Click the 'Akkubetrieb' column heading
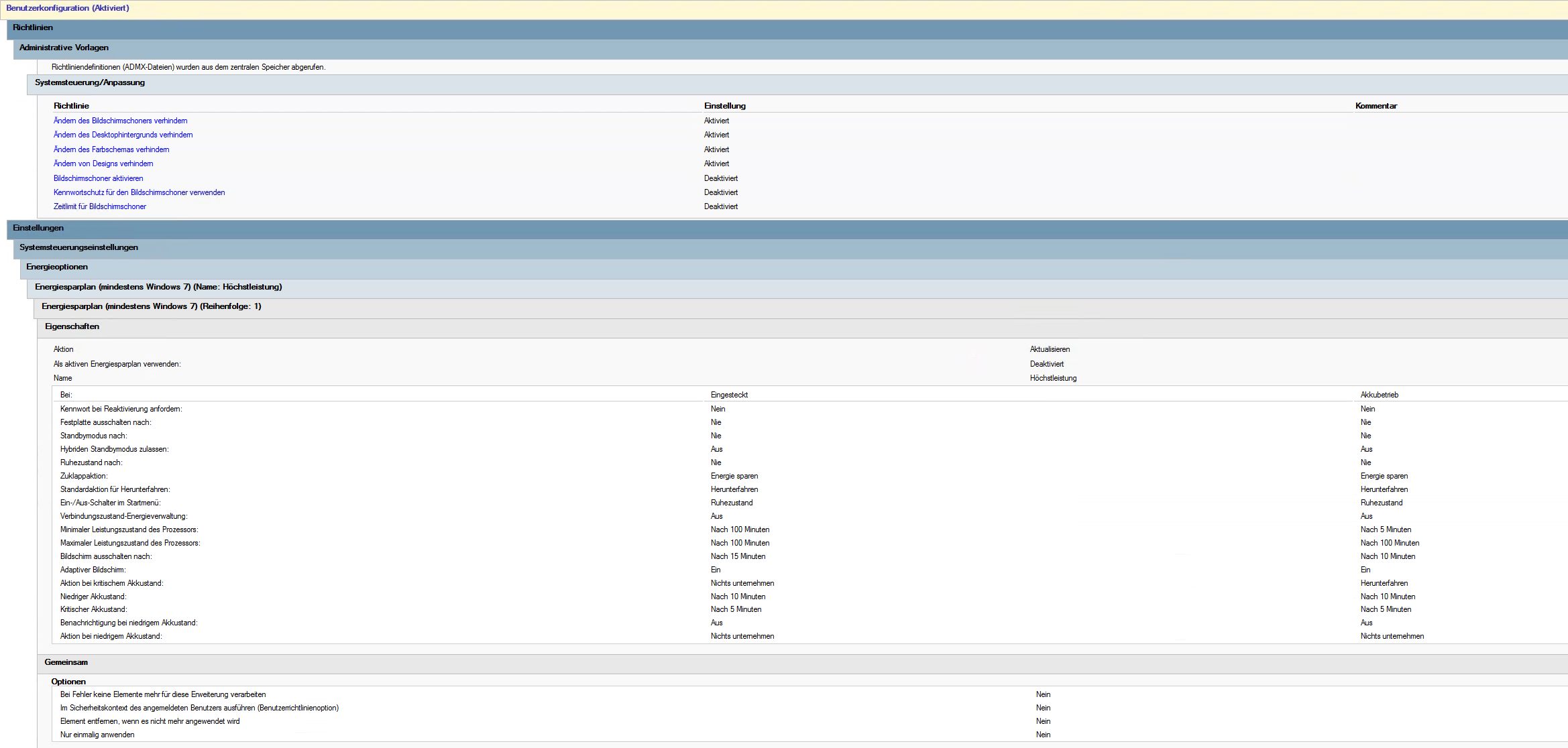This screenshot has height=748, width=1568. click(x=1380, y=395)
